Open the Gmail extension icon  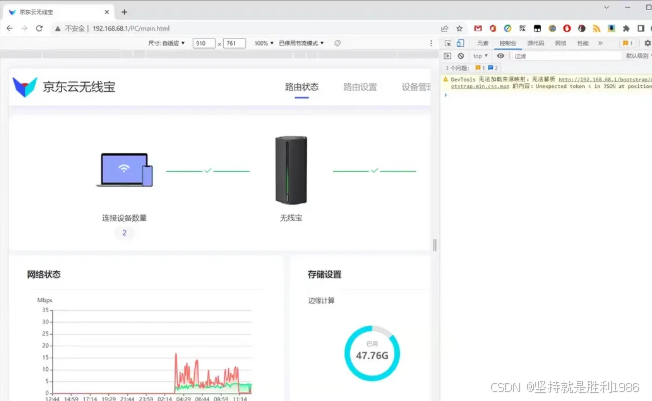pyautogui.click(x=478, y=28)
